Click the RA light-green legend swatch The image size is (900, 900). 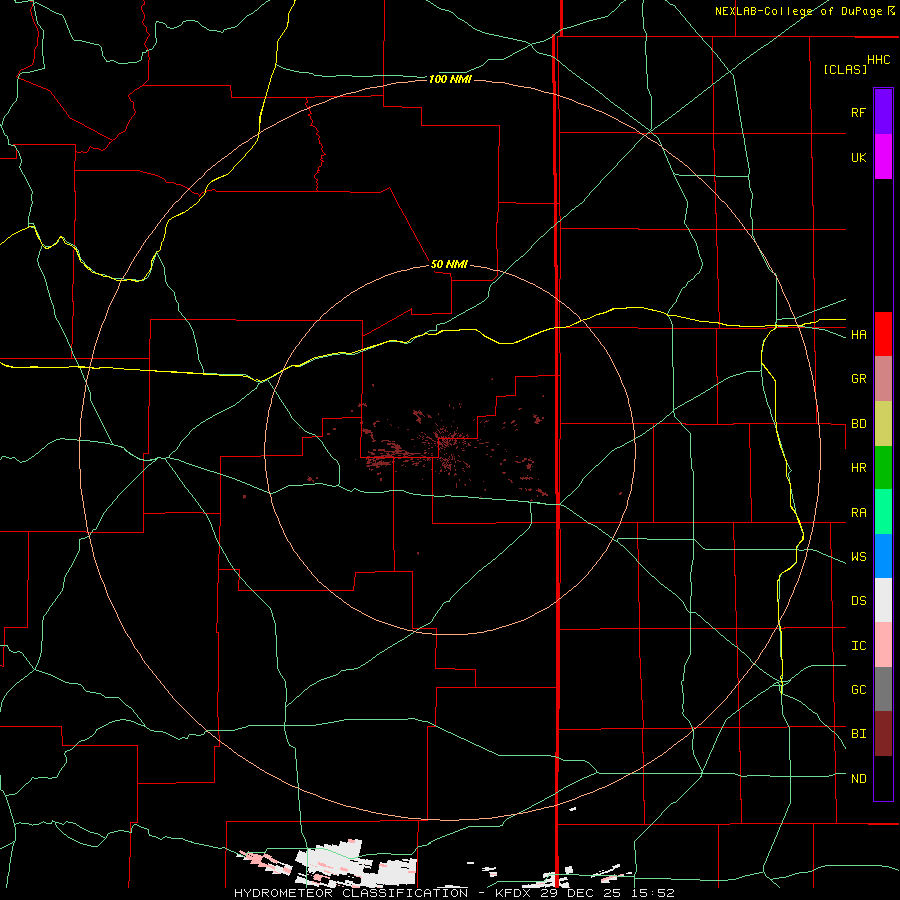pos(883,512)
